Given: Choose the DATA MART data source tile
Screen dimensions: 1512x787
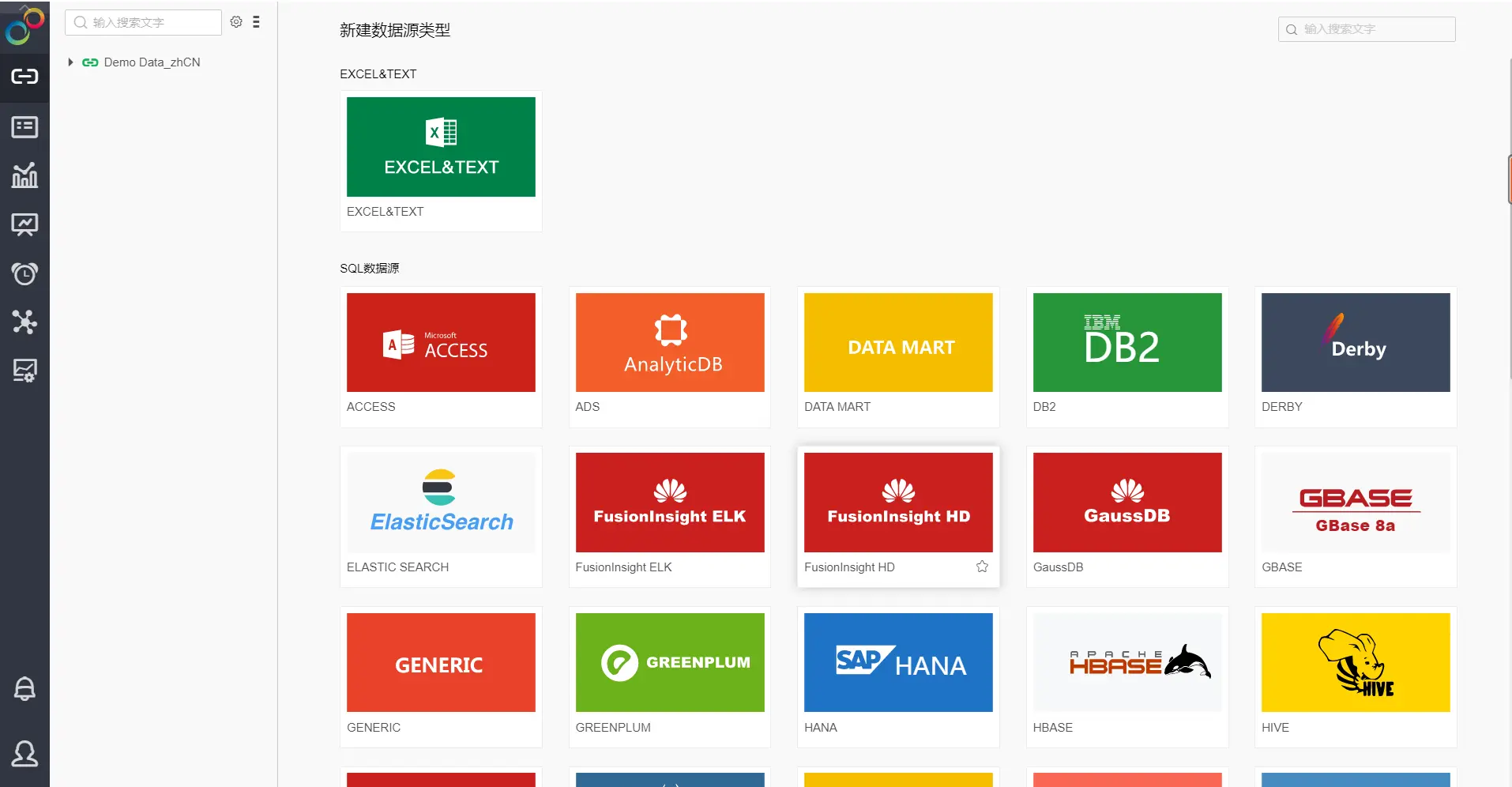Looking at the screenshot, I should (x=898, y=357).
